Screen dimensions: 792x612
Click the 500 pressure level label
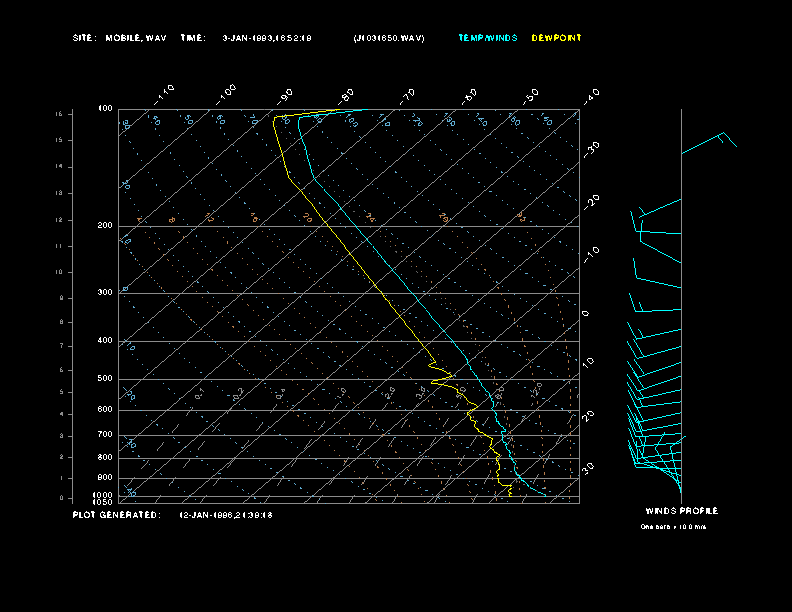105,379
